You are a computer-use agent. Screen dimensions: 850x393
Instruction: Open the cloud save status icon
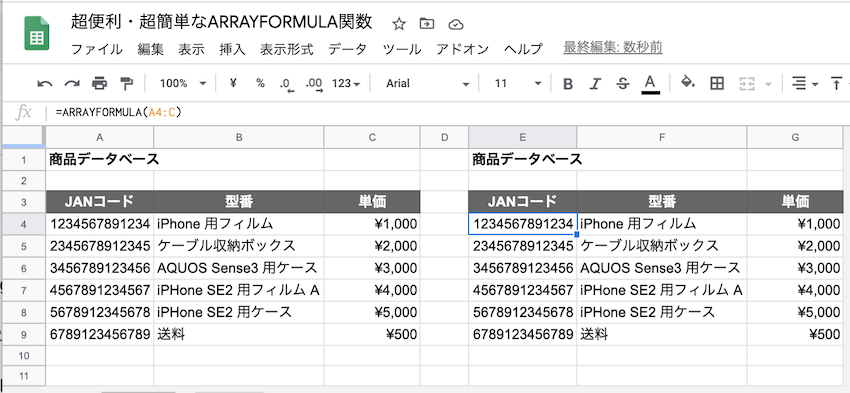coord(456,24)
